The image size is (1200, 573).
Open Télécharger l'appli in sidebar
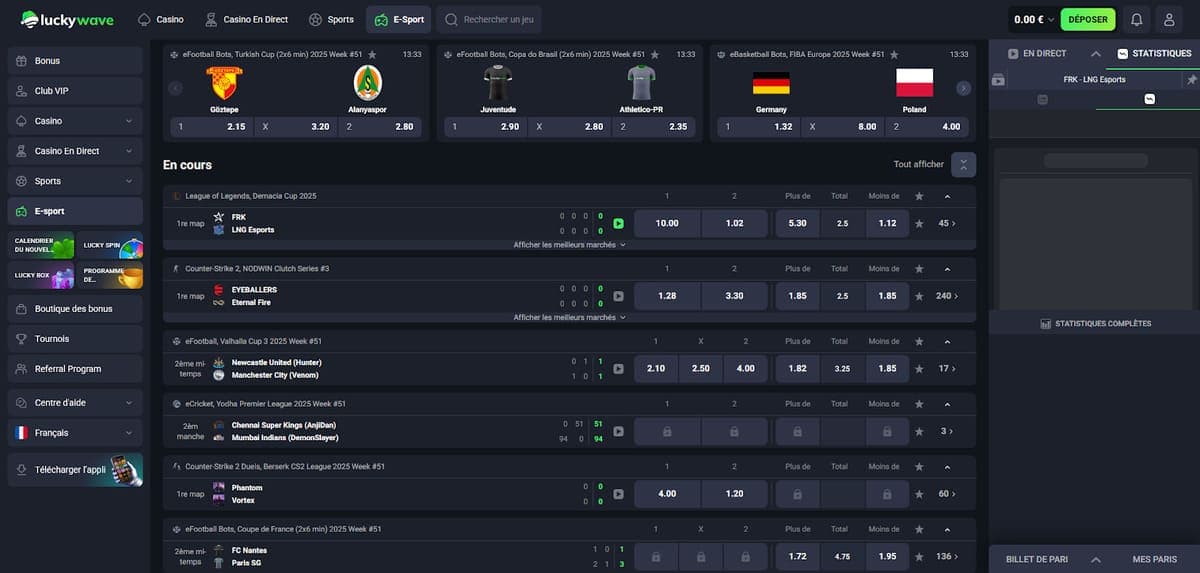tap(75, 469)
